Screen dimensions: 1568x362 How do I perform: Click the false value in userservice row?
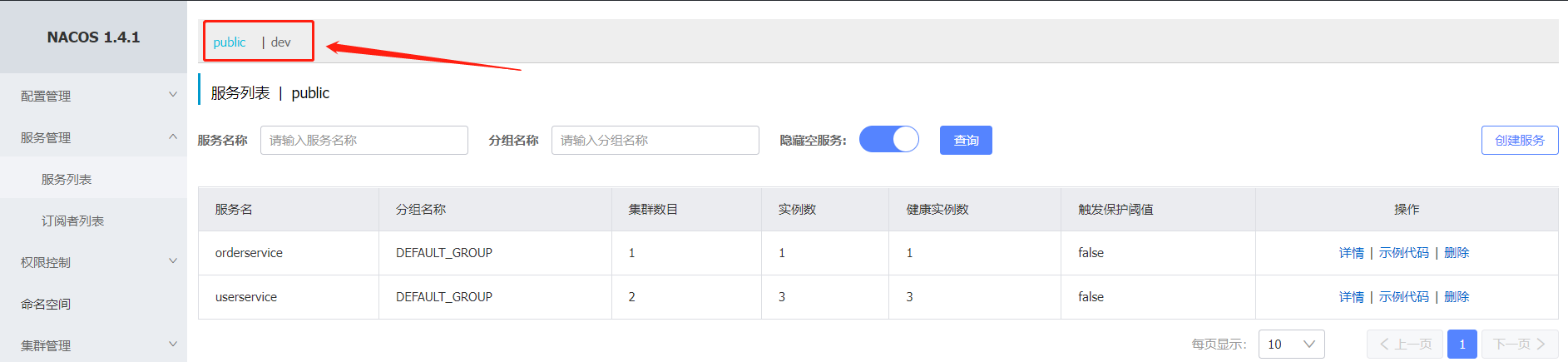tap(1091, 296)
